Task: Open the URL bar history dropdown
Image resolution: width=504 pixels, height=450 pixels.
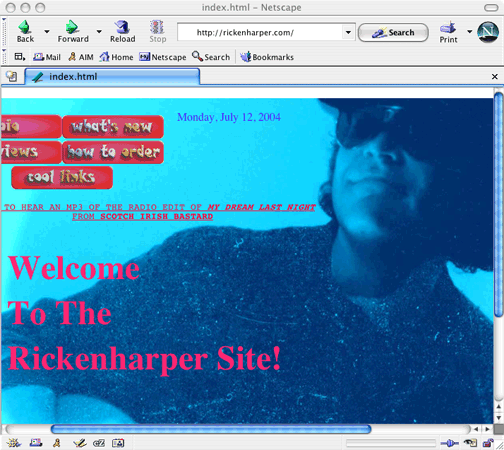Action: pyautogui.click(x=348, y=32)
